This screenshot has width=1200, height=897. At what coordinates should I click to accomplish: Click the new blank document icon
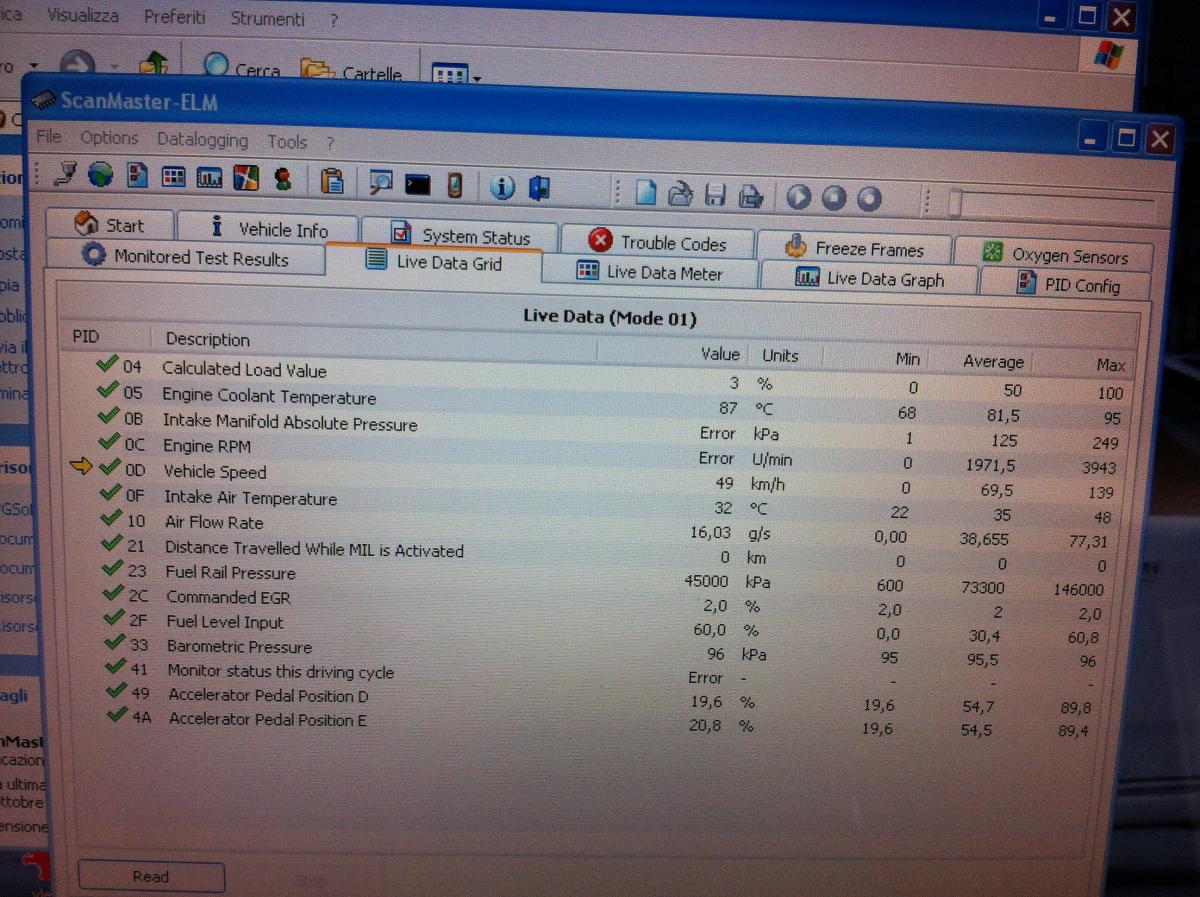click(646, 193)
